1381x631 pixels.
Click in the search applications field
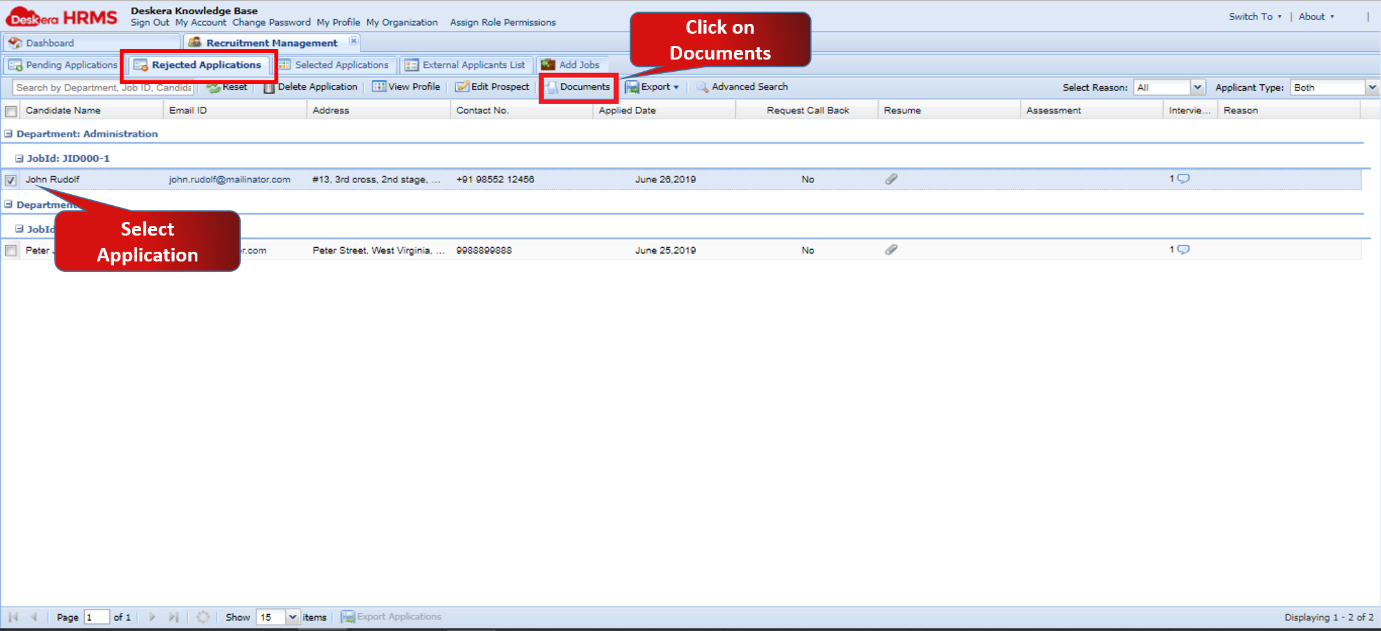[x=100, y=87]
